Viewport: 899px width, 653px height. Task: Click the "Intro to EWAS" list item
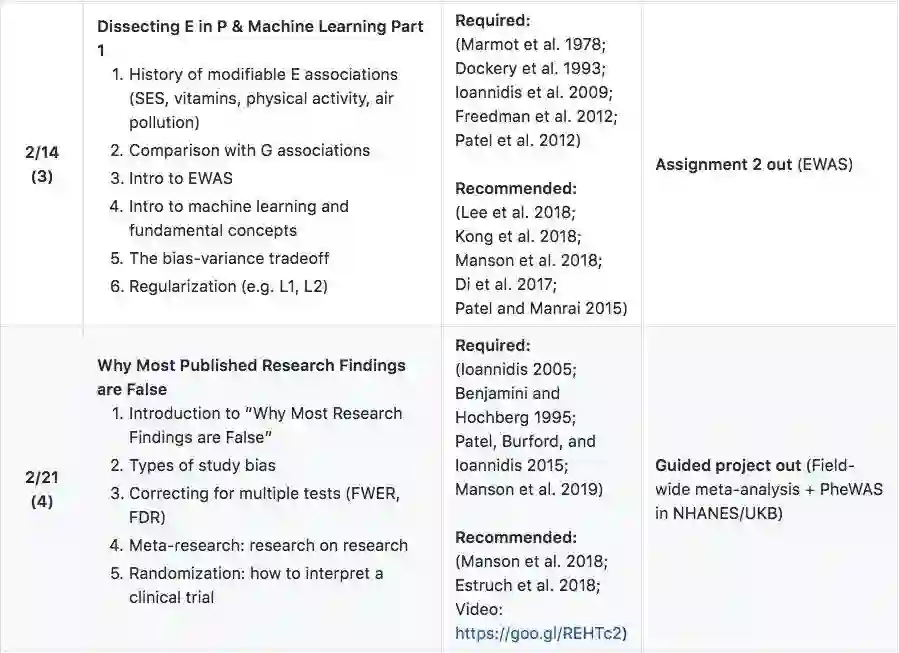coord(181,179)
